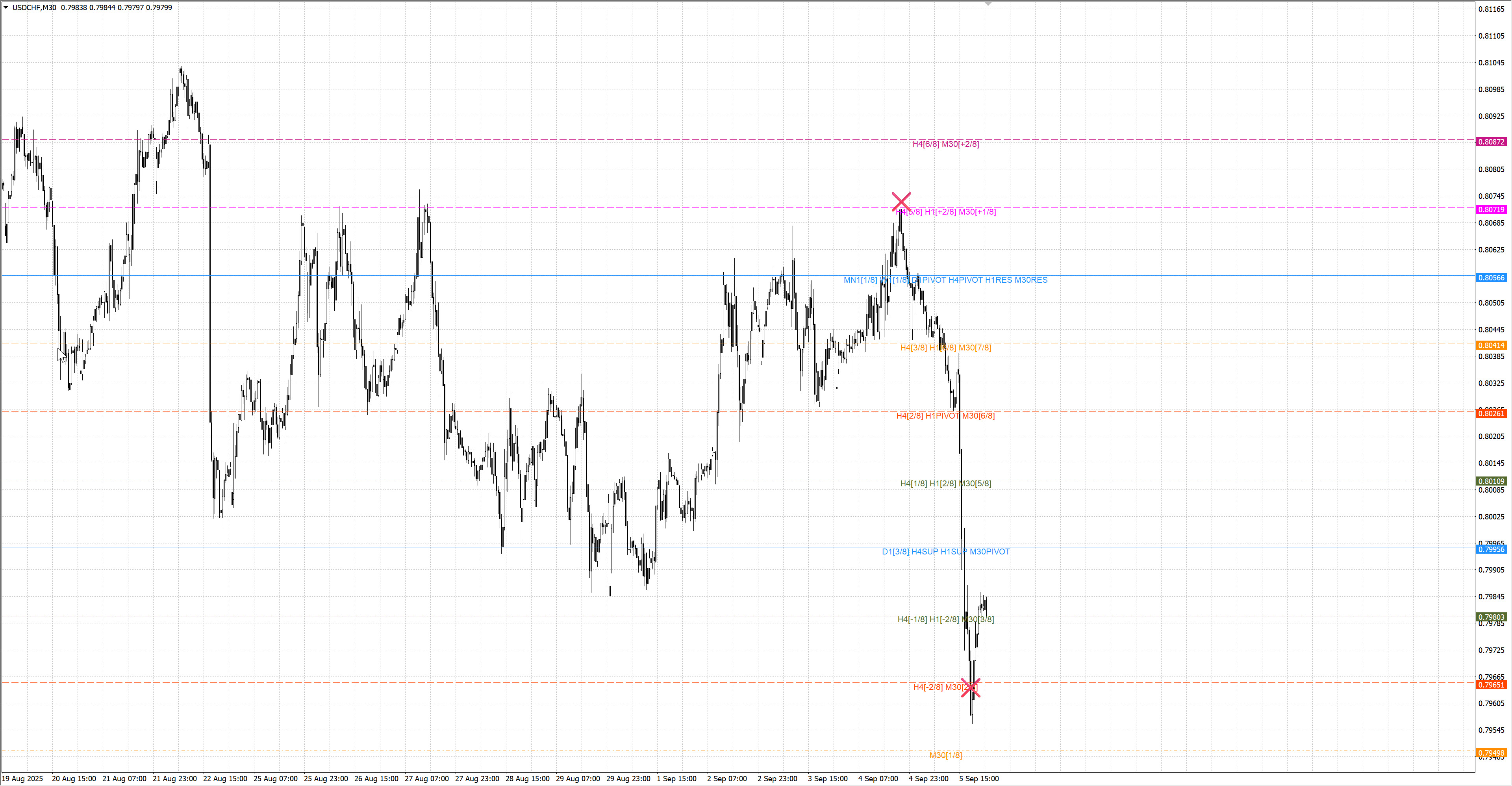Select the H4[6/8] M30[+2/8] line label
Screen dimensions: 1512x786
tap(945, 145)
